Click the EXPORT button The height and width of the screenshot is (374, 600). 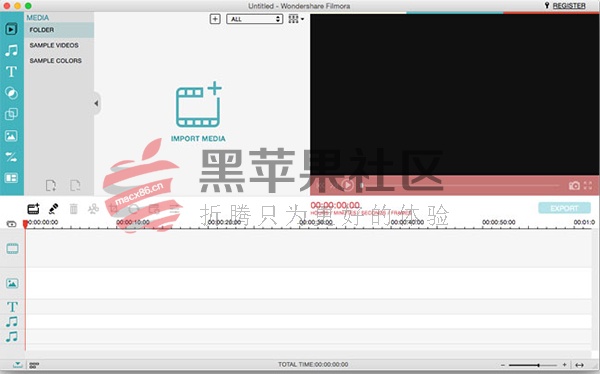pos(564,208)
